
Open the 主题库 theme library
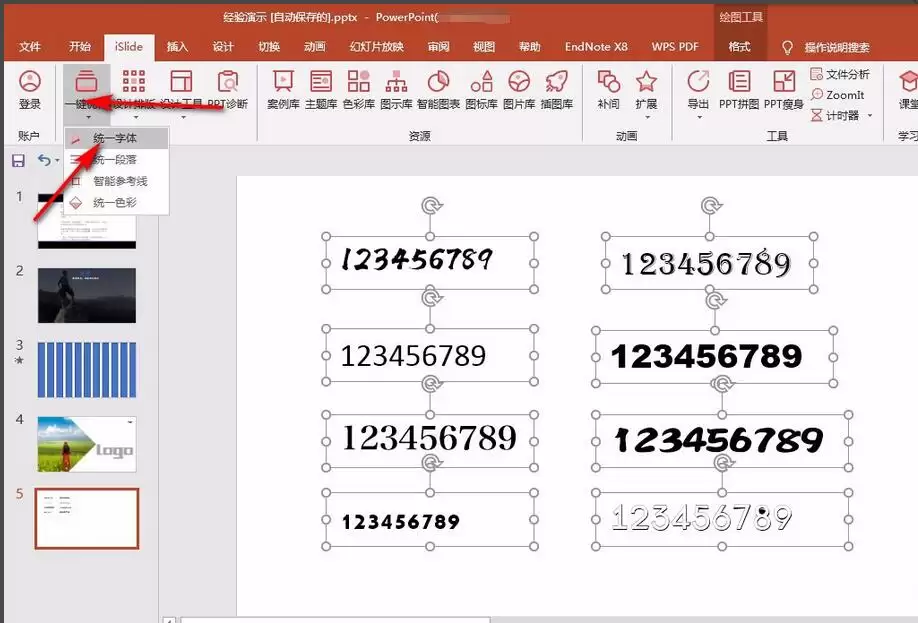[x=321, y=88]
